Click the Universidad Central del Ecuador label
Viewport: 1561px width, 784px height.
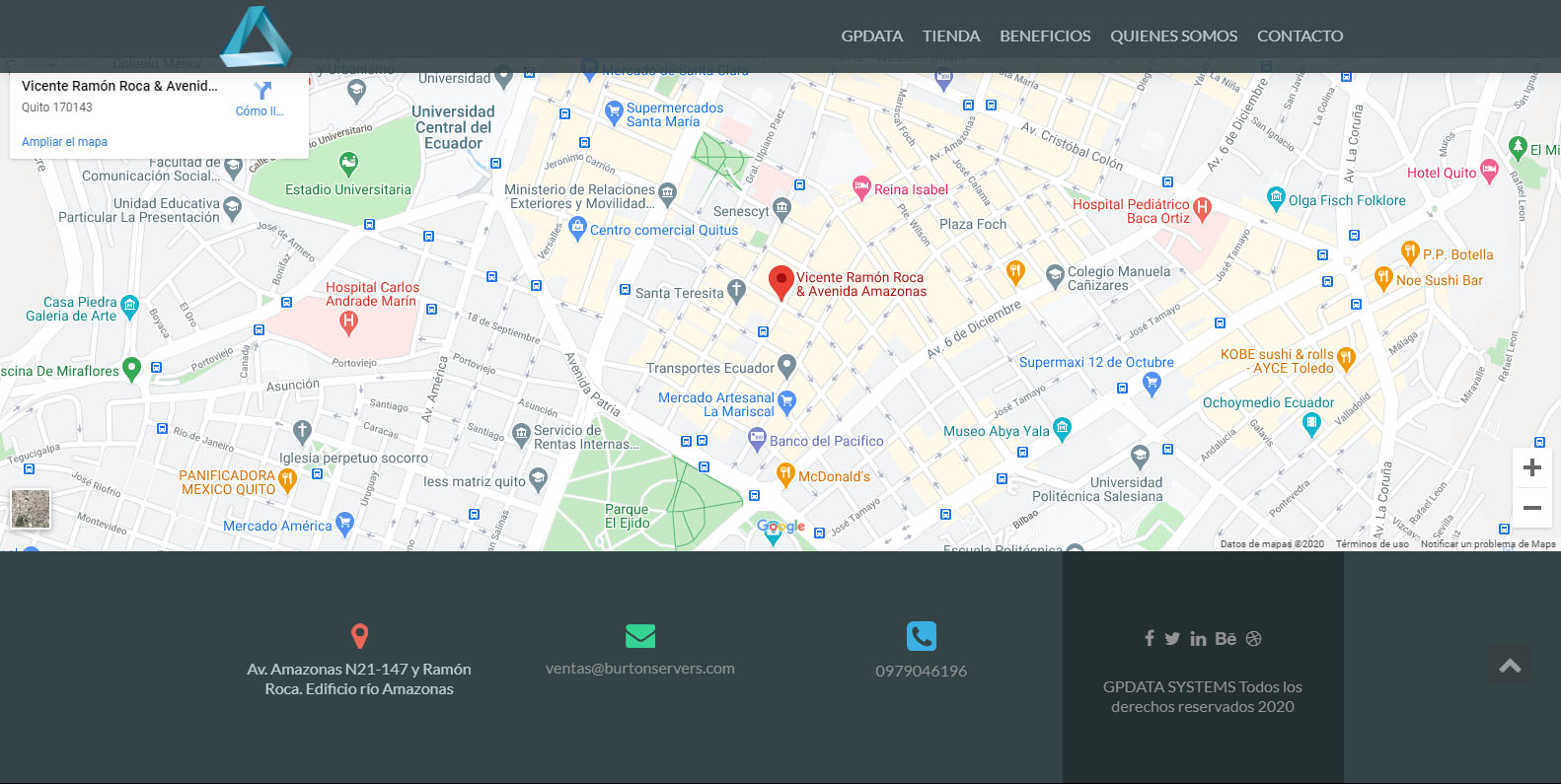453,127
